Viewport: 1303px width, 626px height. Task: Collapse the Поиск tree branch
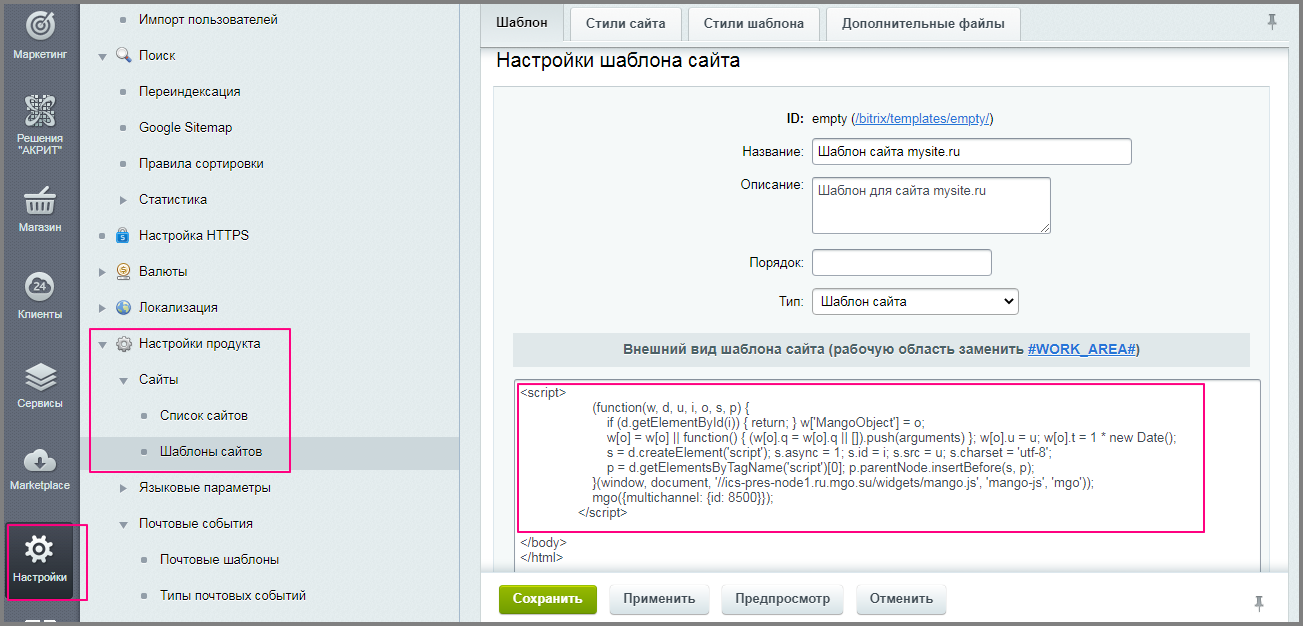tap(102, 56)
